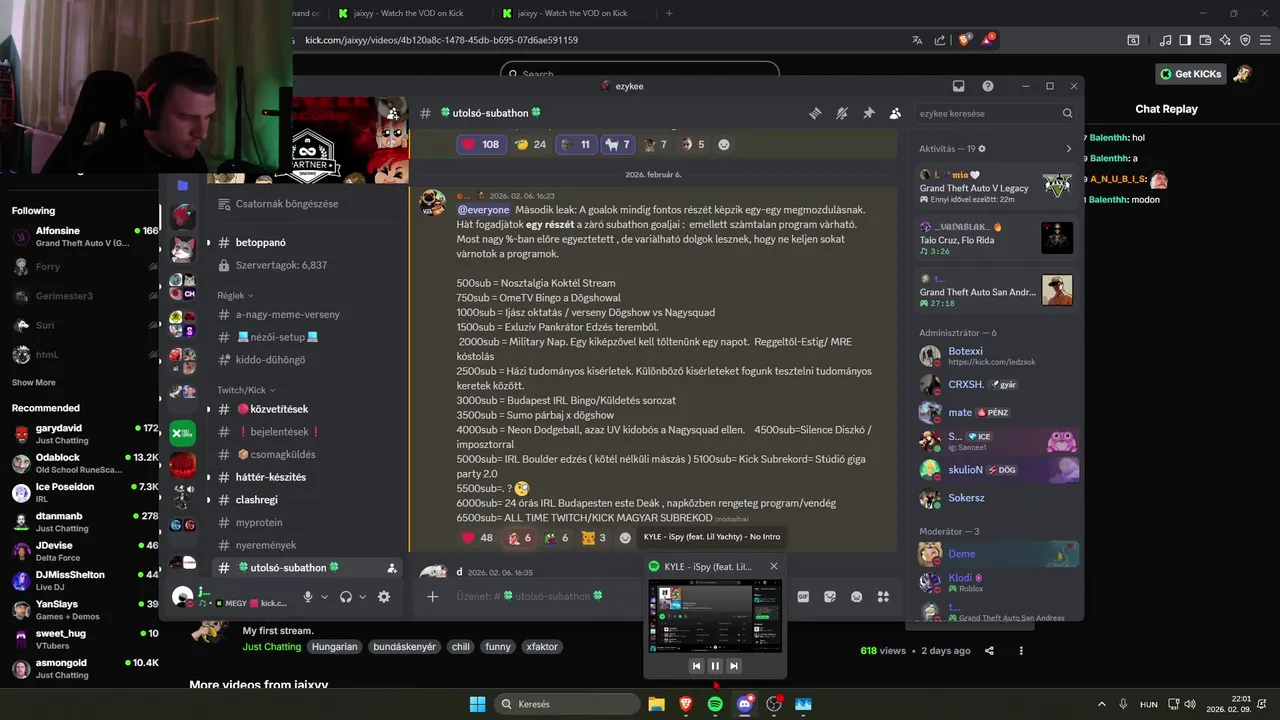Open a new browser tab

tap(669, 13)
